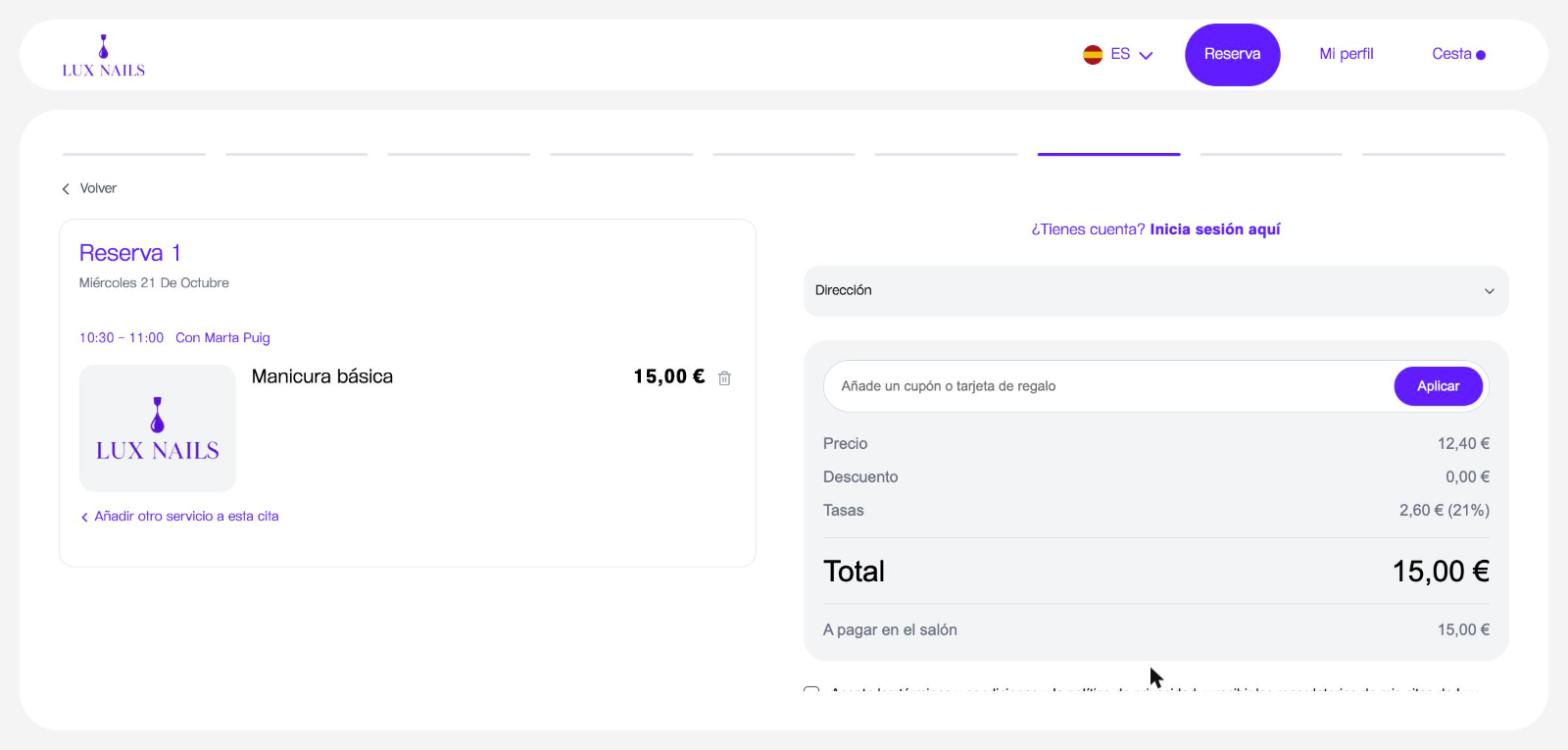Click the Precio value 12,40 €
This screenshot has width=1568, height=750.
click(x=1464, y=444)
